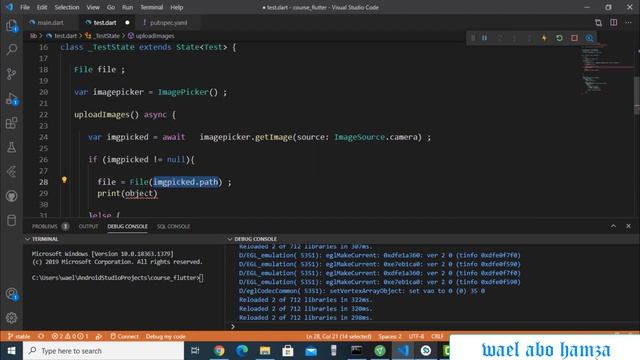Viewport: 640px width, 360px height.
Task: Open the Terminal menu
Action: click(x=151, y=7)
